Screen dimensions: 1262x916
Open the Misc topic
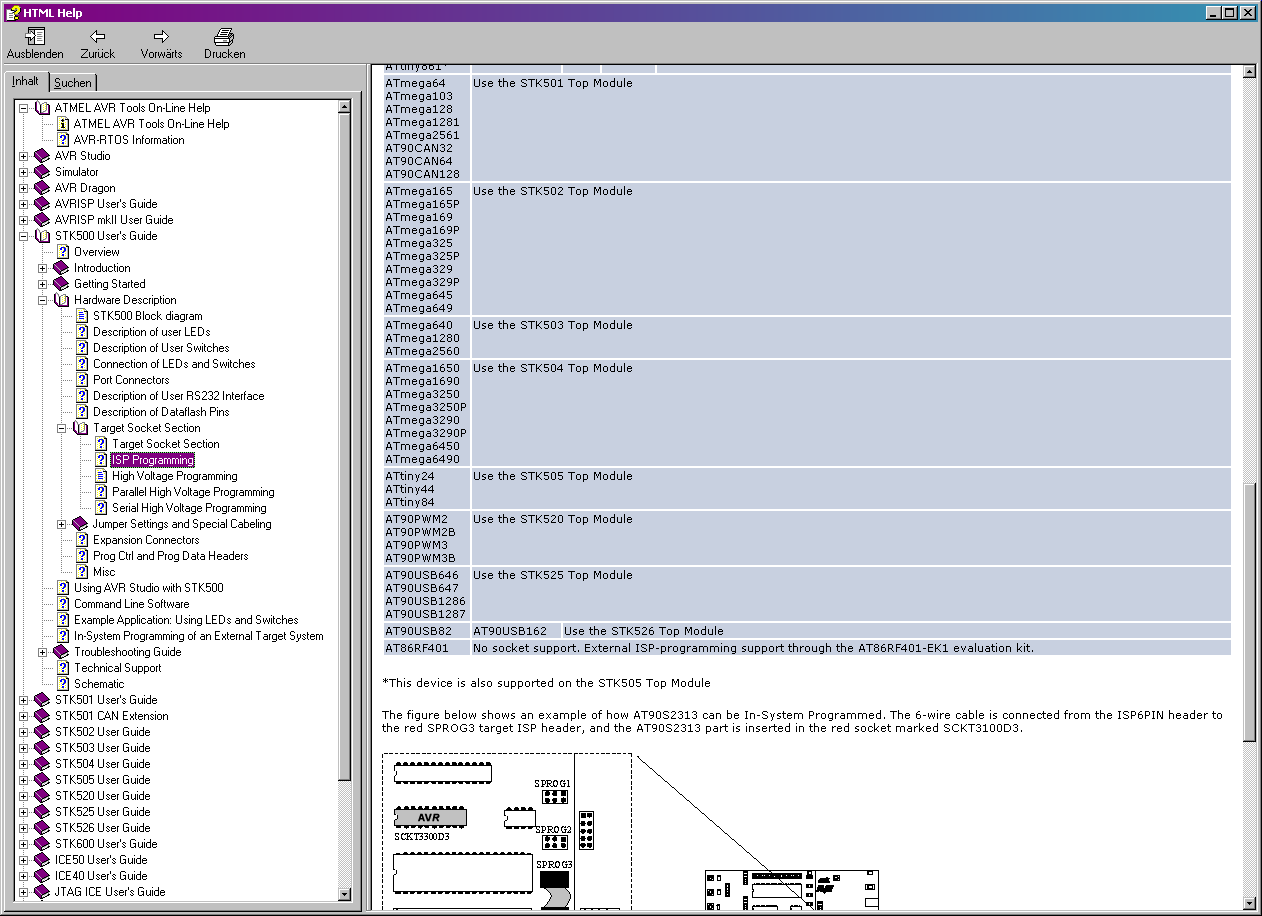point(104,572)
